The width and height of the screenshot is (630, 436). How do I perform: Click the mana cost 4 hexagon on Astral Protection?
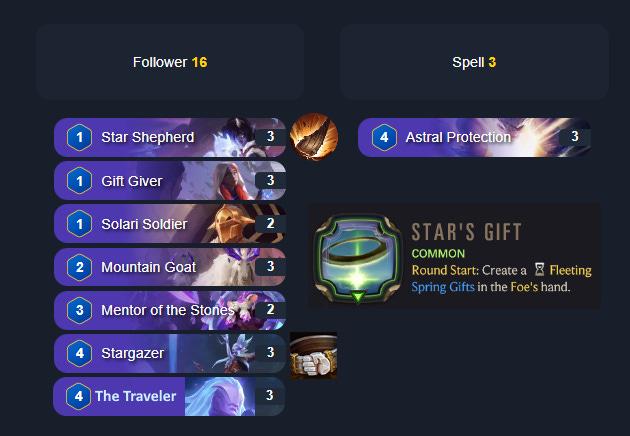click(x=384, y=137)
